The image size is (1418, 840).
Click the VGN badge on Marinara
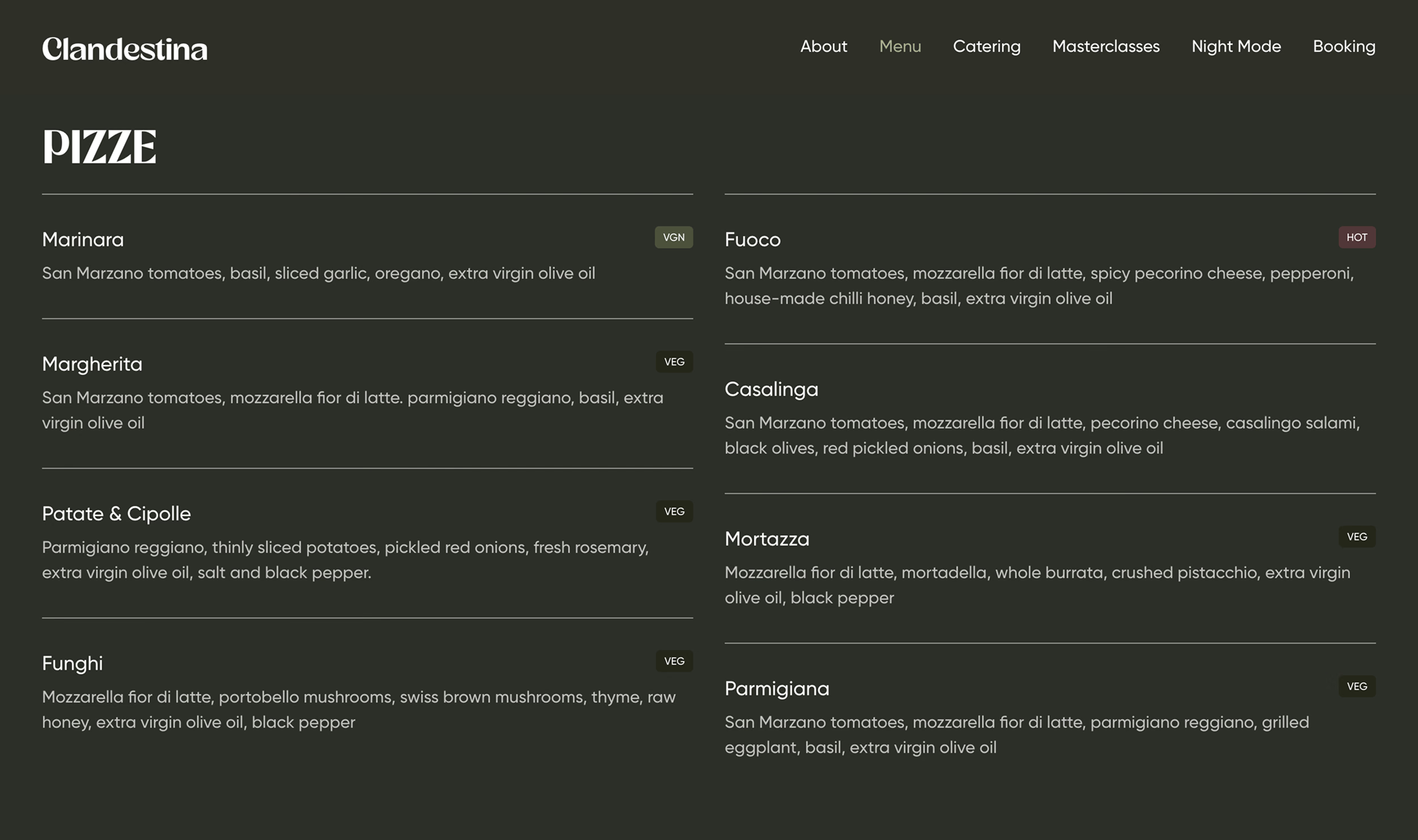[x=674, y=237]
